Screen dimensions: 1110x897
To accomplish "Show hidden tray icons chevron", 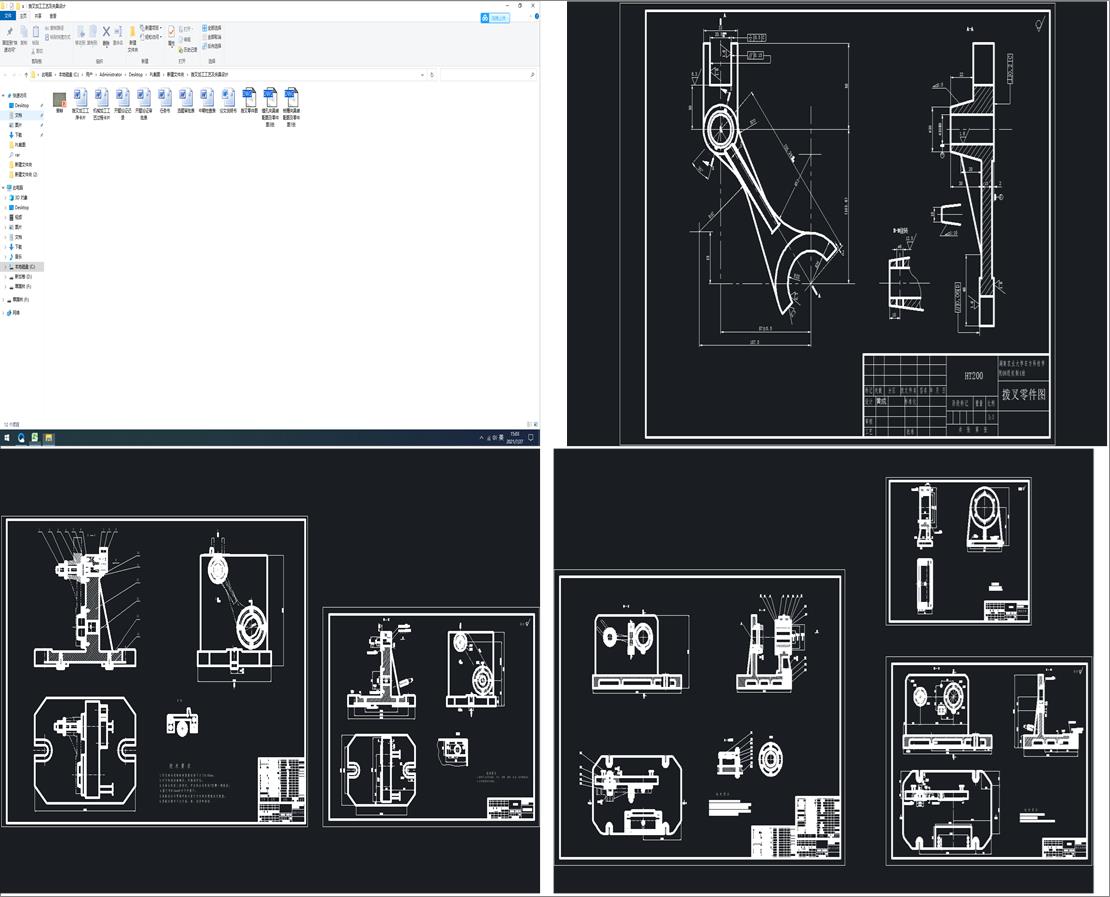I will (x=481, y=438).
